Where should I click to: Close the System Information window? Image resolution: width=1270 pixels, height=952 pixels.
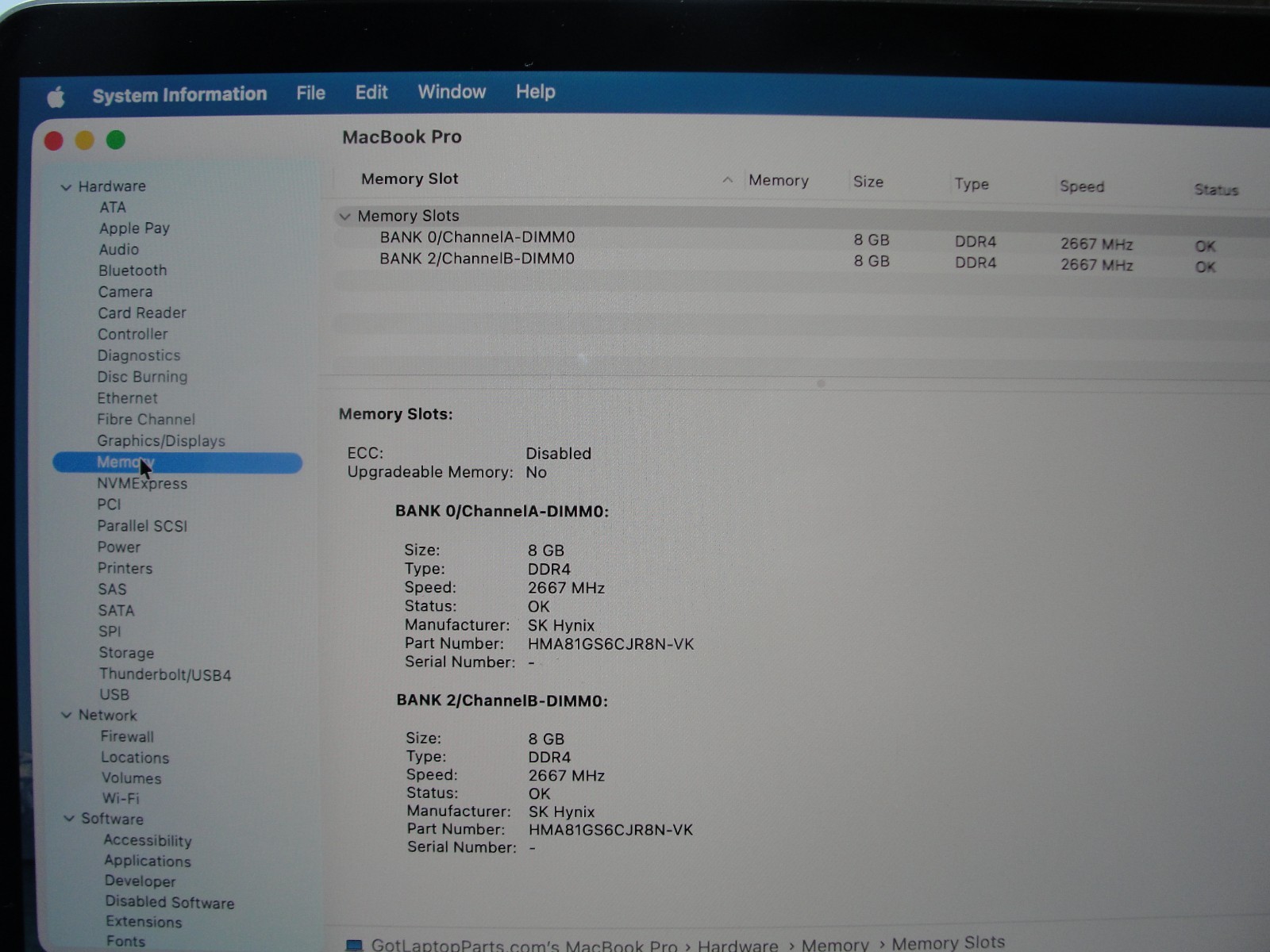54,141
